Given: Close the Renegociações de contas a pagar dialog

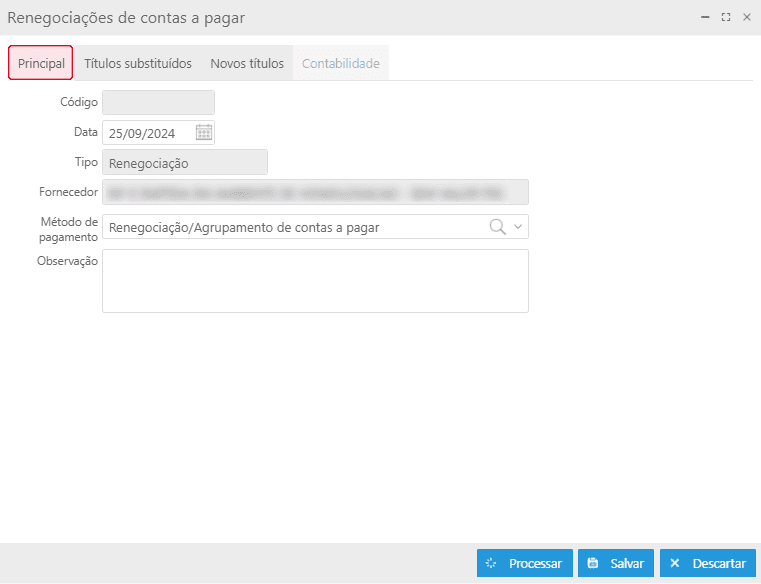Looking at the screenshot, I should coord(746,17).
